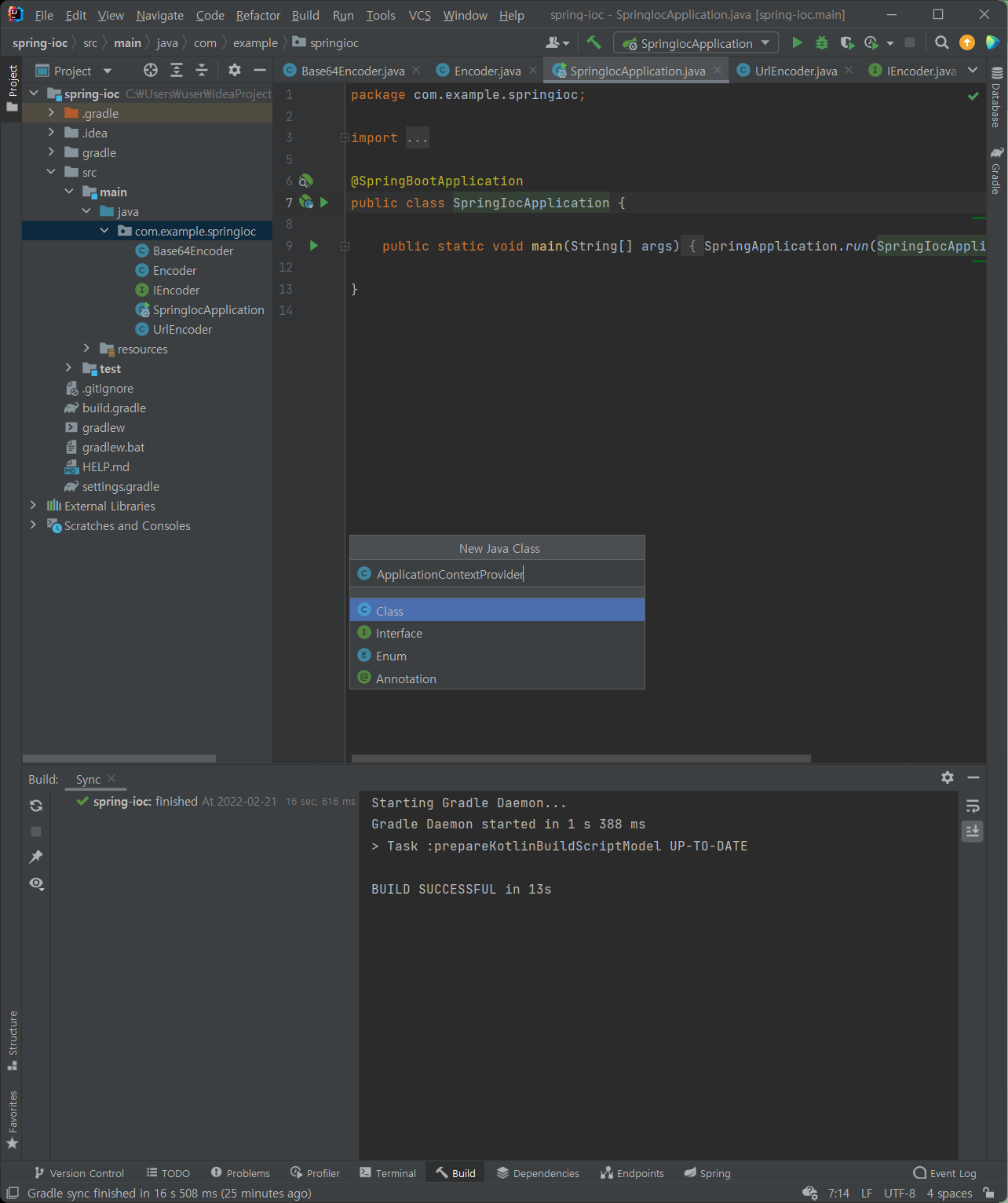
Task: Expand the .gradle folder
Action: point(51,113)
